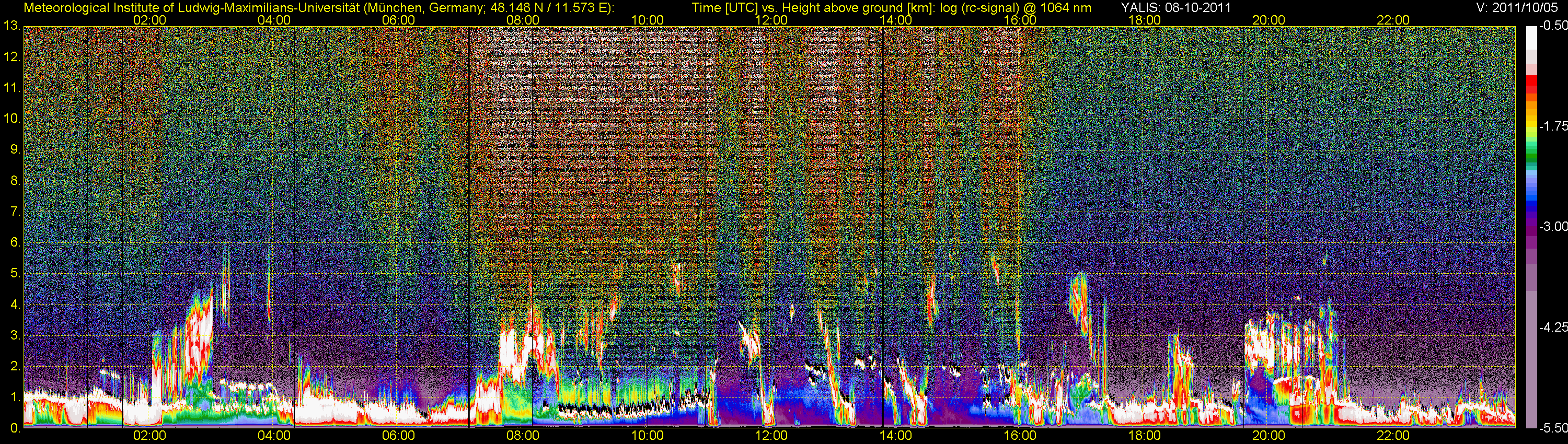Click the '-0.50' color bar value
This screenshot has height=444, width=1568.
pos(1553,26)
